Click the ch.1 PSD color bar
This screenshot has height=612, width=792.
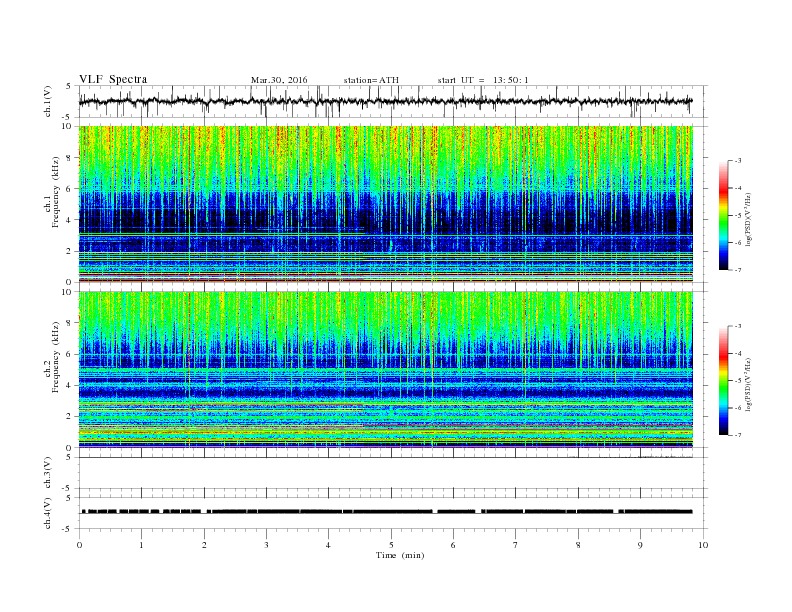tap(724, 215)
